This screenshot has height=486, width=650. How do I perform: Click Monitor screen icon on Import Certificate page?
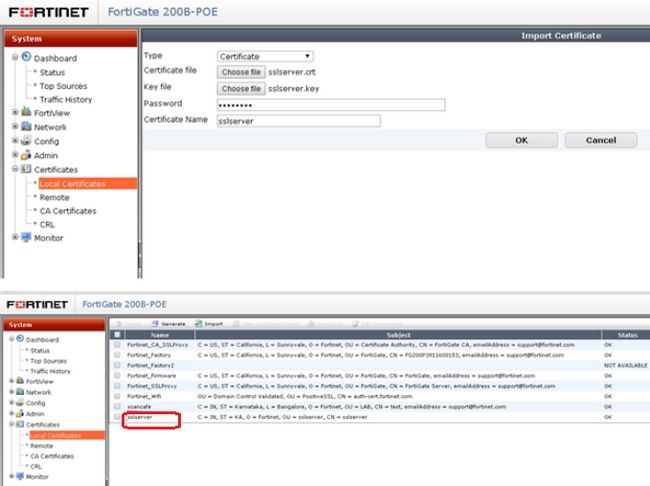point(26,237)
